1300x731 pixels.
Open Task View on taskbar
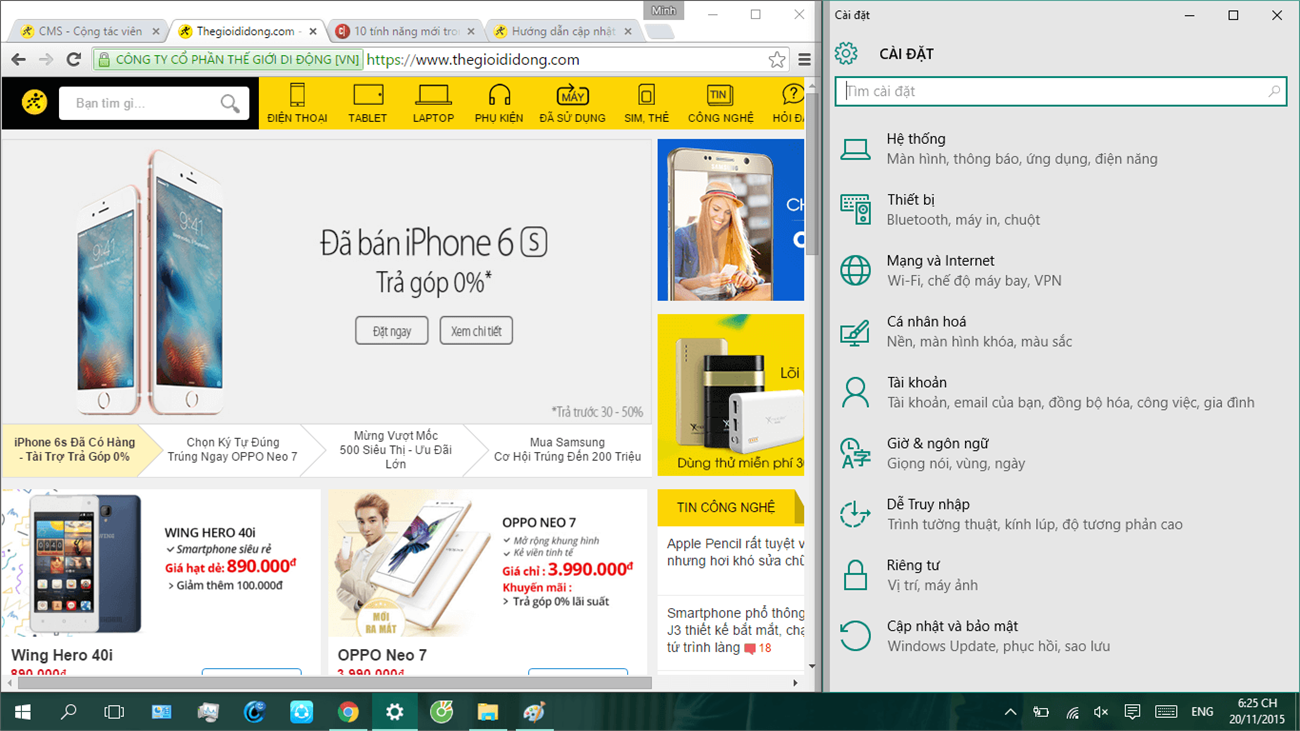click(115, 712)
